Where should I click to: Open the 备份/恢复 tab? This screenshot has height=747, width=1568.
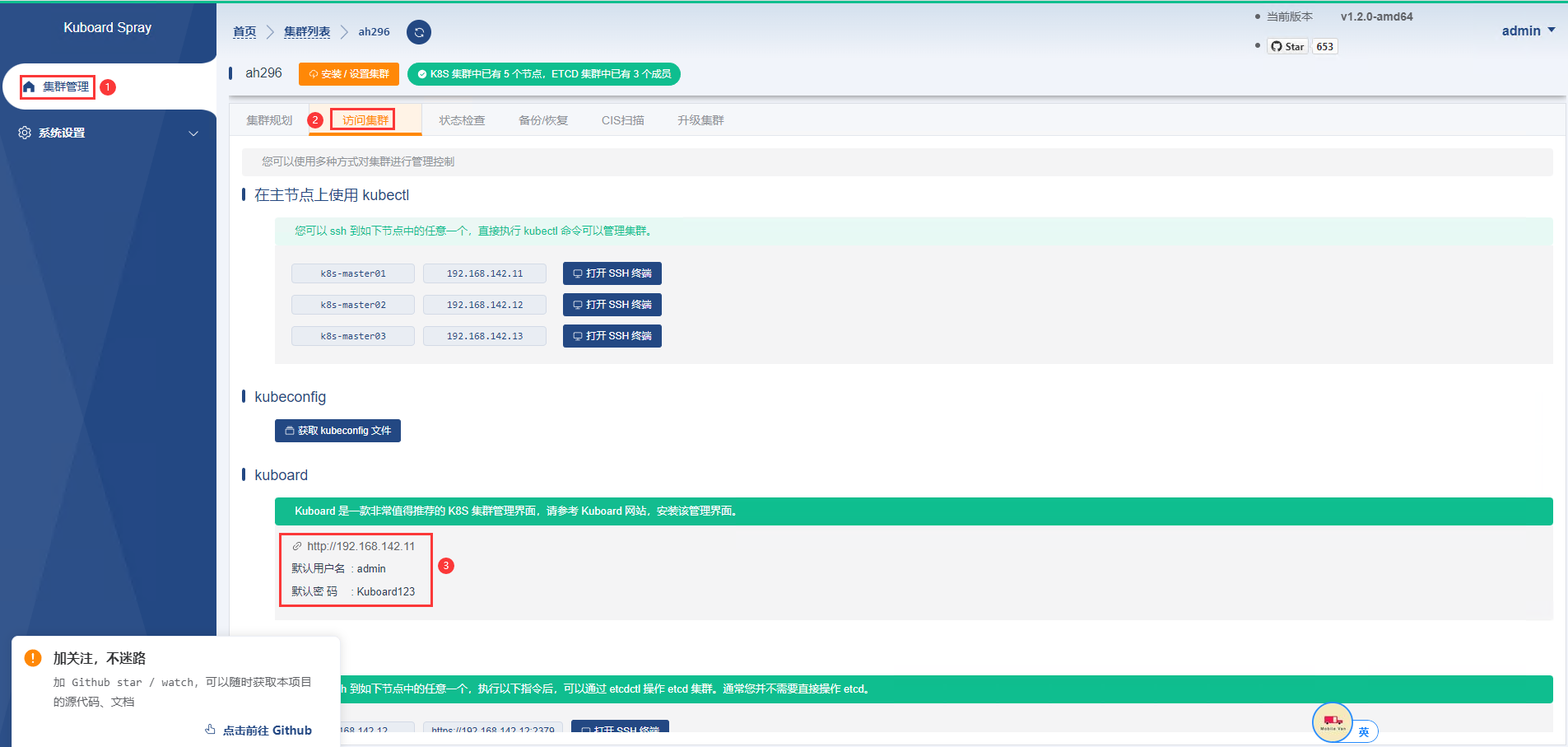[x=543, y=120]
